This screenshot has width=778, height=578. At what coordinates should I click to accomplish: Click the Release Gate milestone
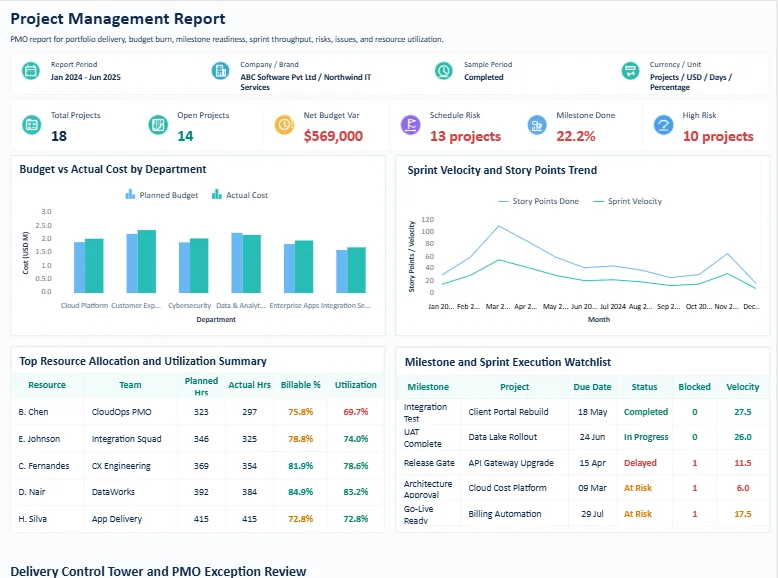429,463
